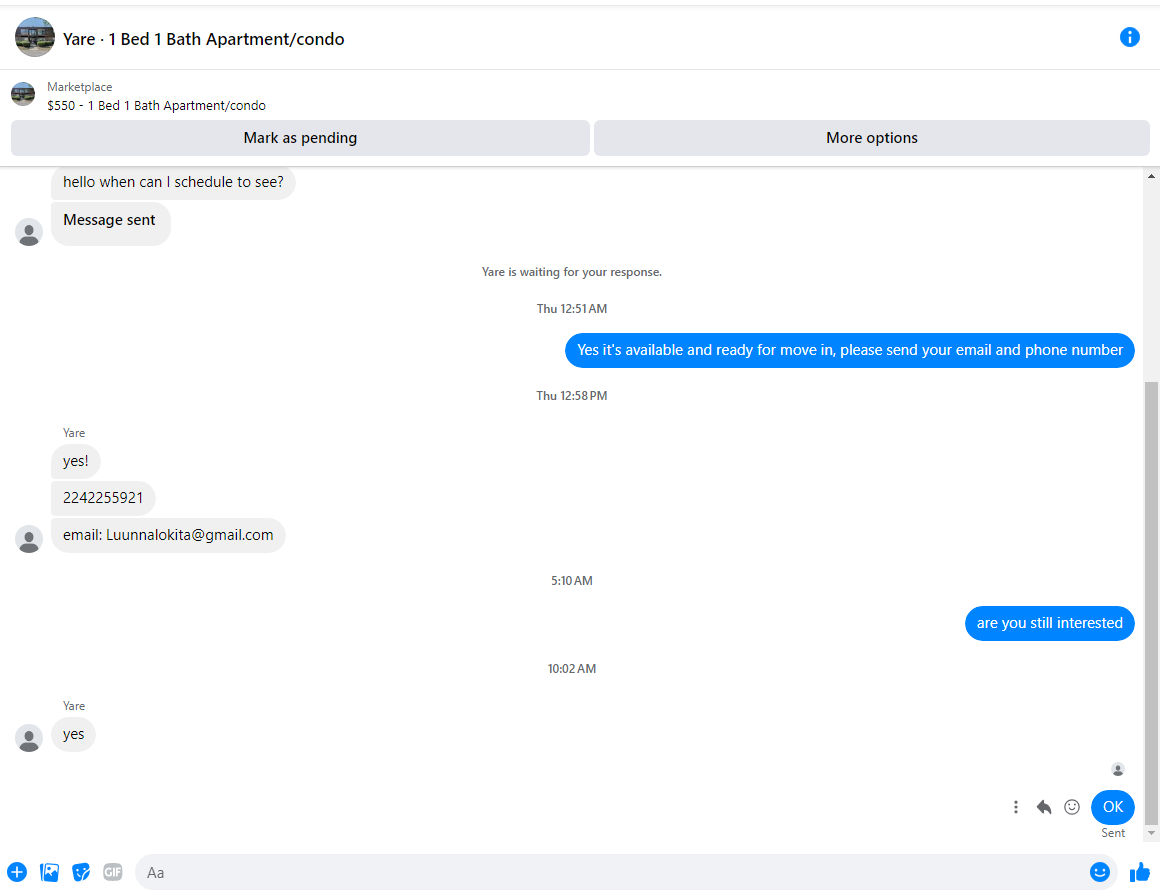Viewport: 1160px width, 896px height.
Task: Send a thumbs up like
Action: [1139, 872]
